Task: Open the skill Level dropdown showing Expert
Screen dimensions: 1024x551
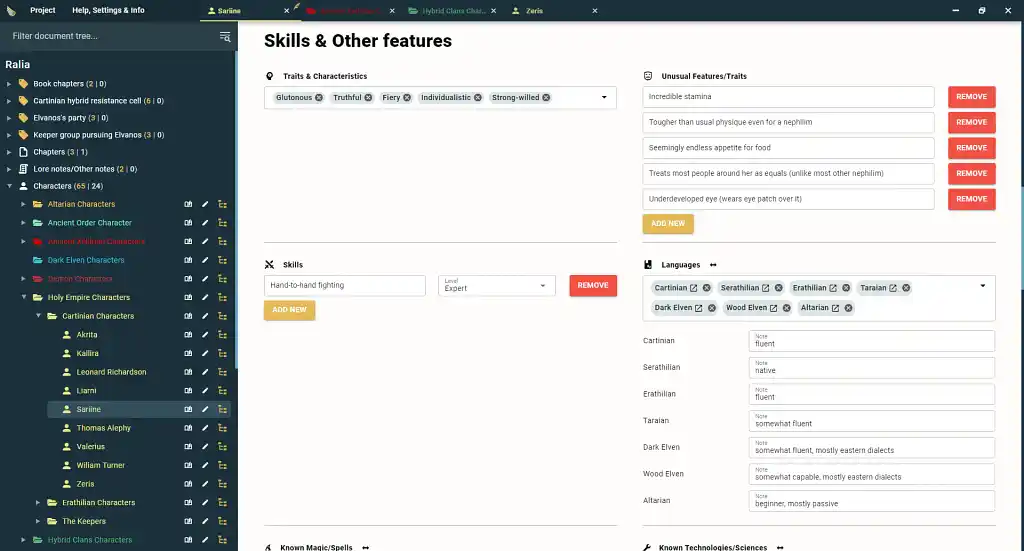Action: (496, 286)
